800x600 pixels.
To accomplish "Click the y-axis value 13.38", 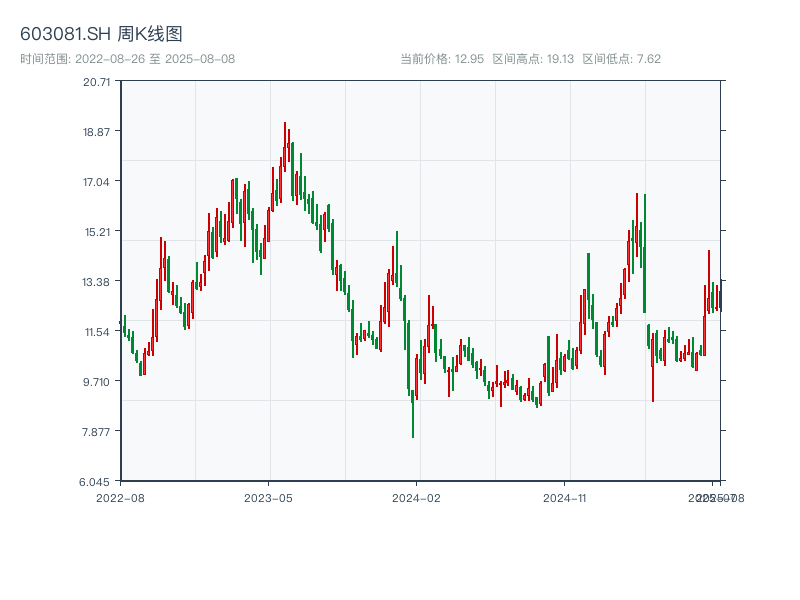I will click(x=96, y=282).
